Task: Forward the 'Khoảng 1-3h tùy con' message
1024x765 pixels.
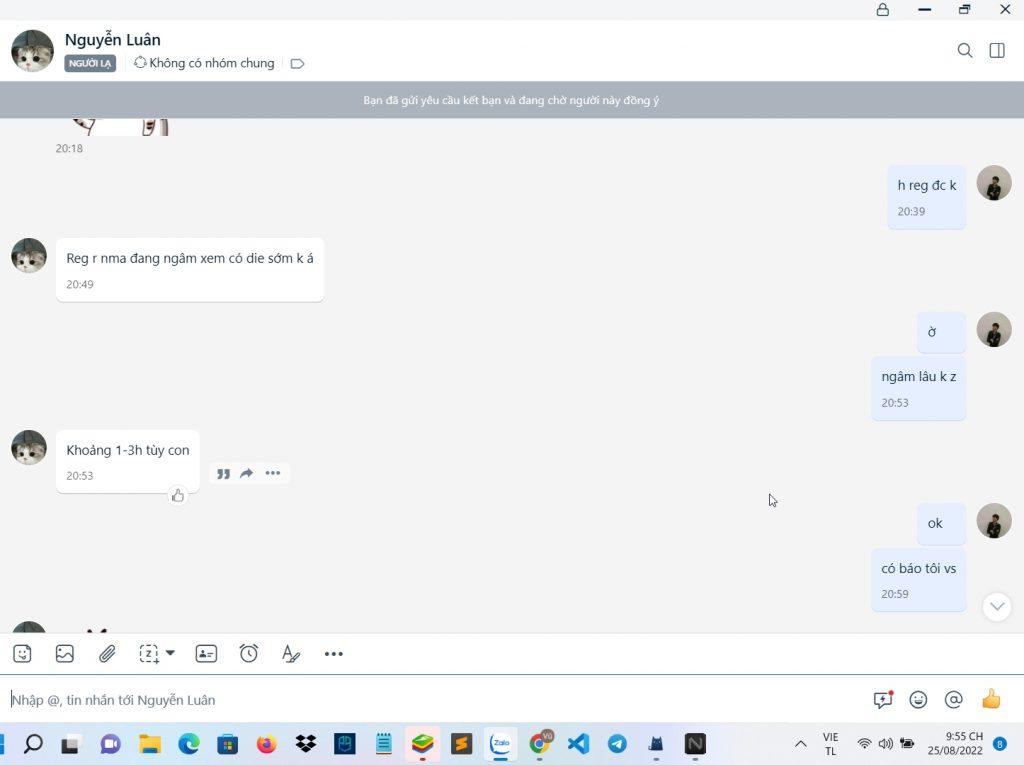Action: [x=247, y=473]
